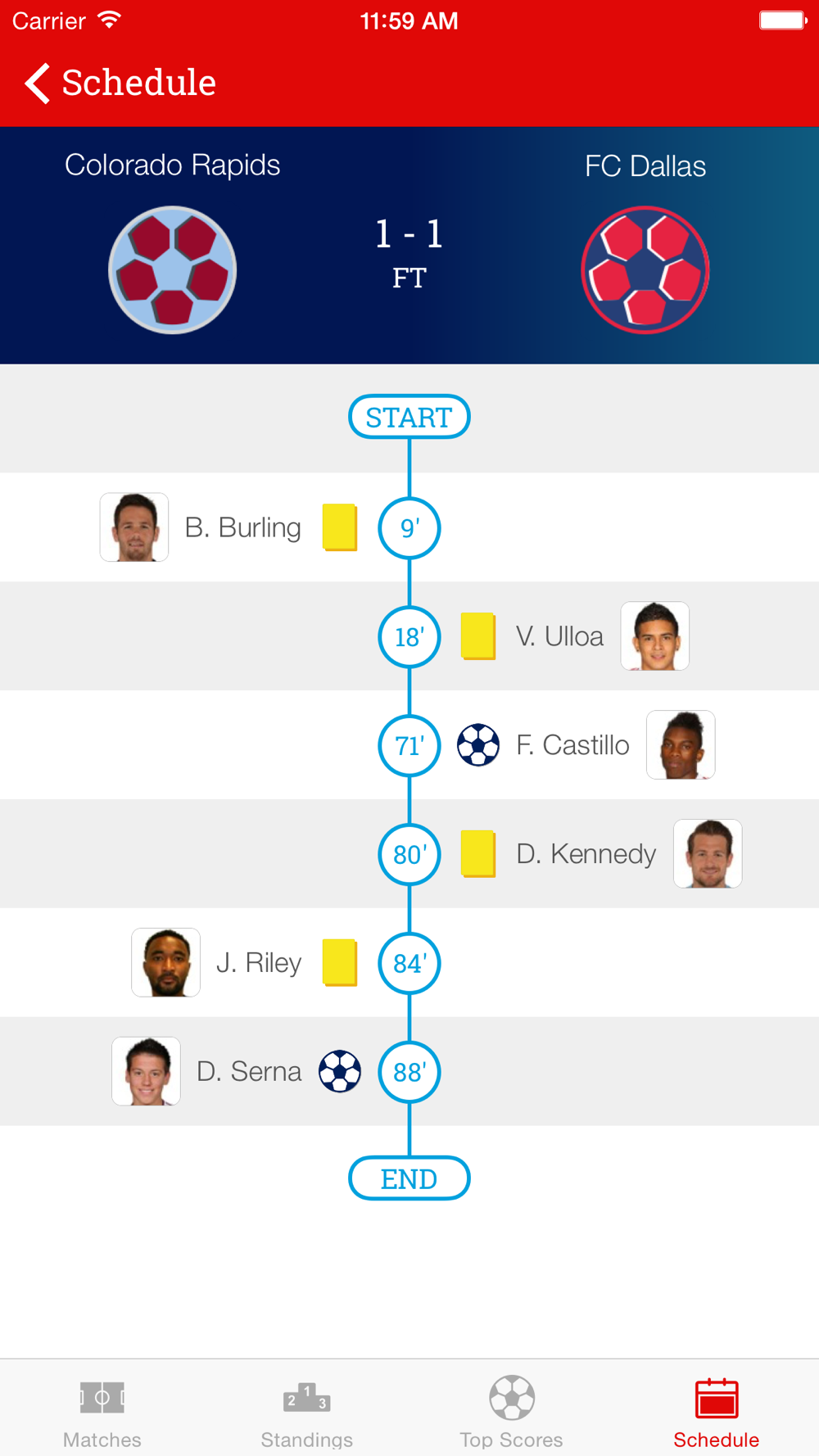Screen dimensions: 819x1456
Task: Select the 88' timeline marker
Action: 409,1071
